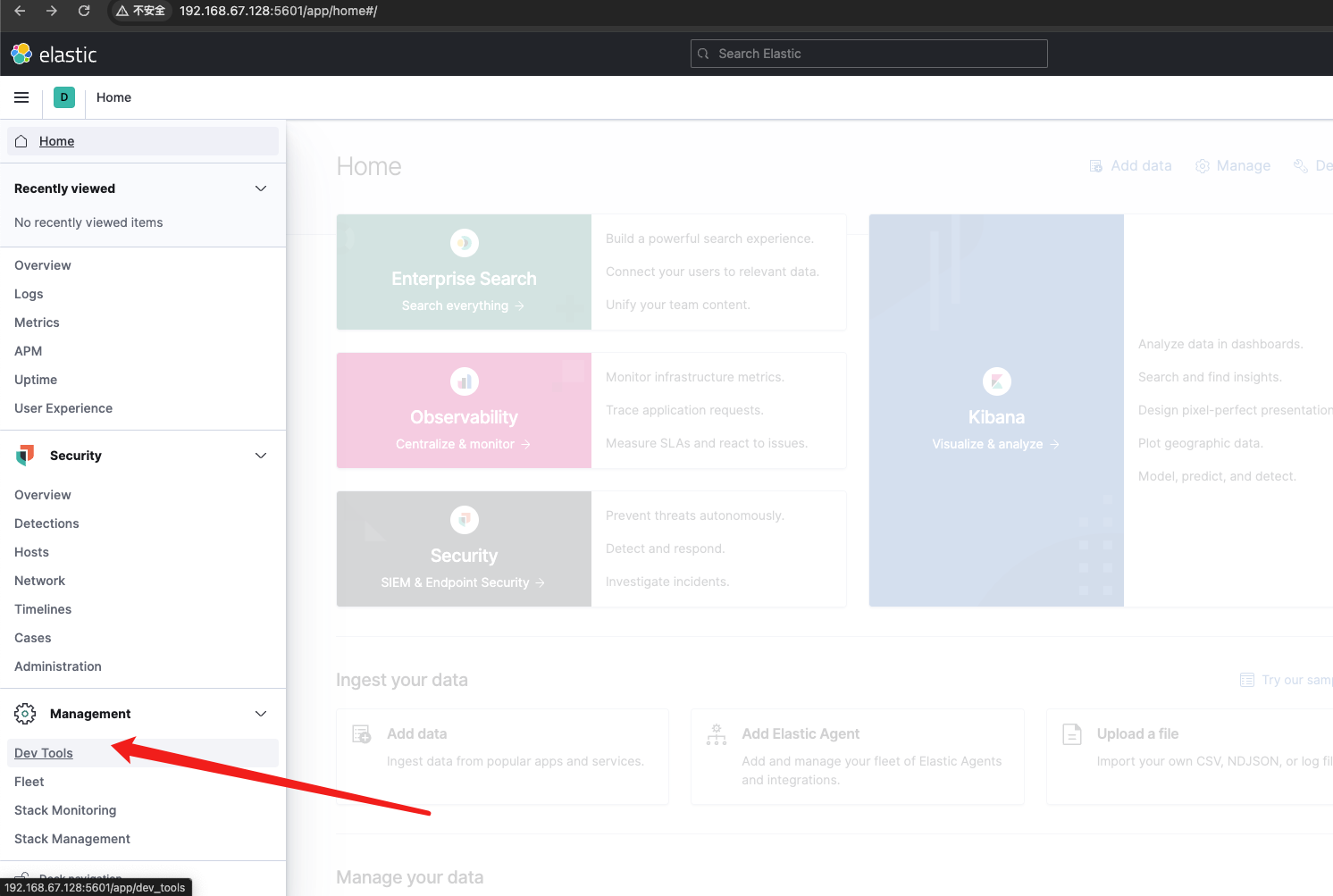The width and height of the screenshot is (1333, 896).
Task: Click the Home breadcrumb in header
Action: pos(113,97)
